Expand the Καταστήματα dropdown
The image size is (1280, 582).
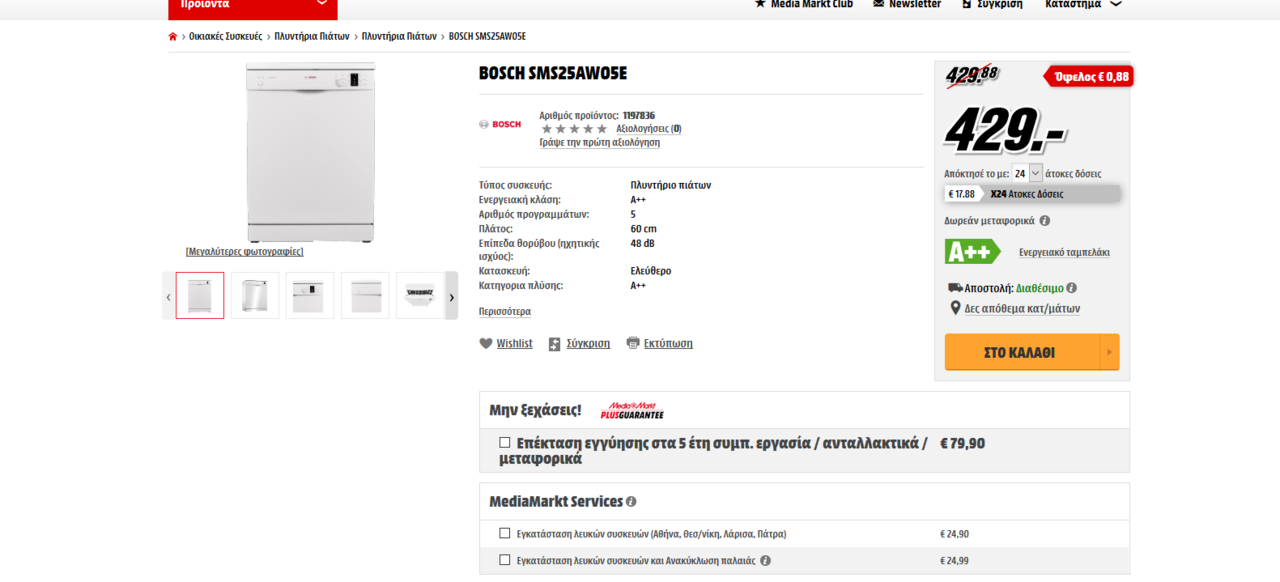1083,4
